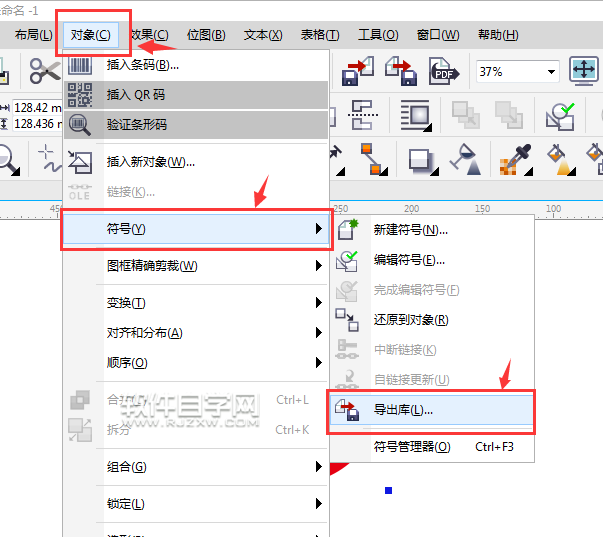Select the interactive fill tool
This screenshot has height=537, width=603.
tap(561, 160)
